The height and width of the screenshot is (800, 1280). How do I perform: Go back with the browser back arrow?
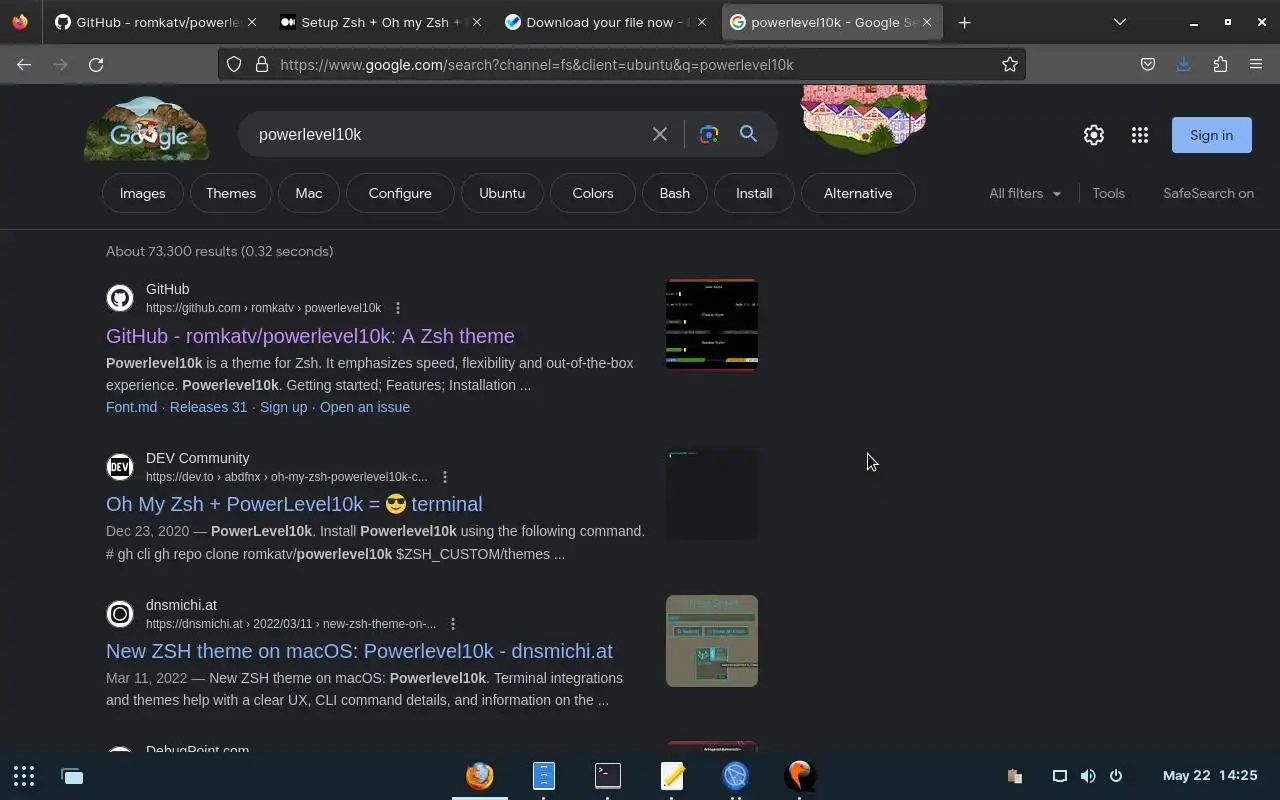pyautogui.click(x=24, y=64)
